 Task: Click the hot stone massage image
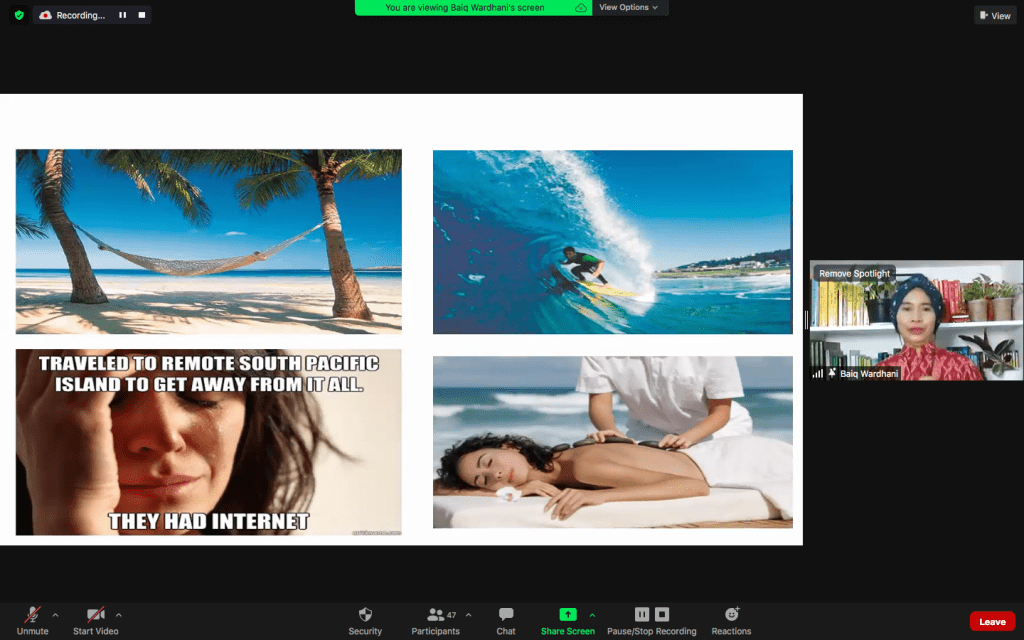pyautogui.click(x=613, y=442)
